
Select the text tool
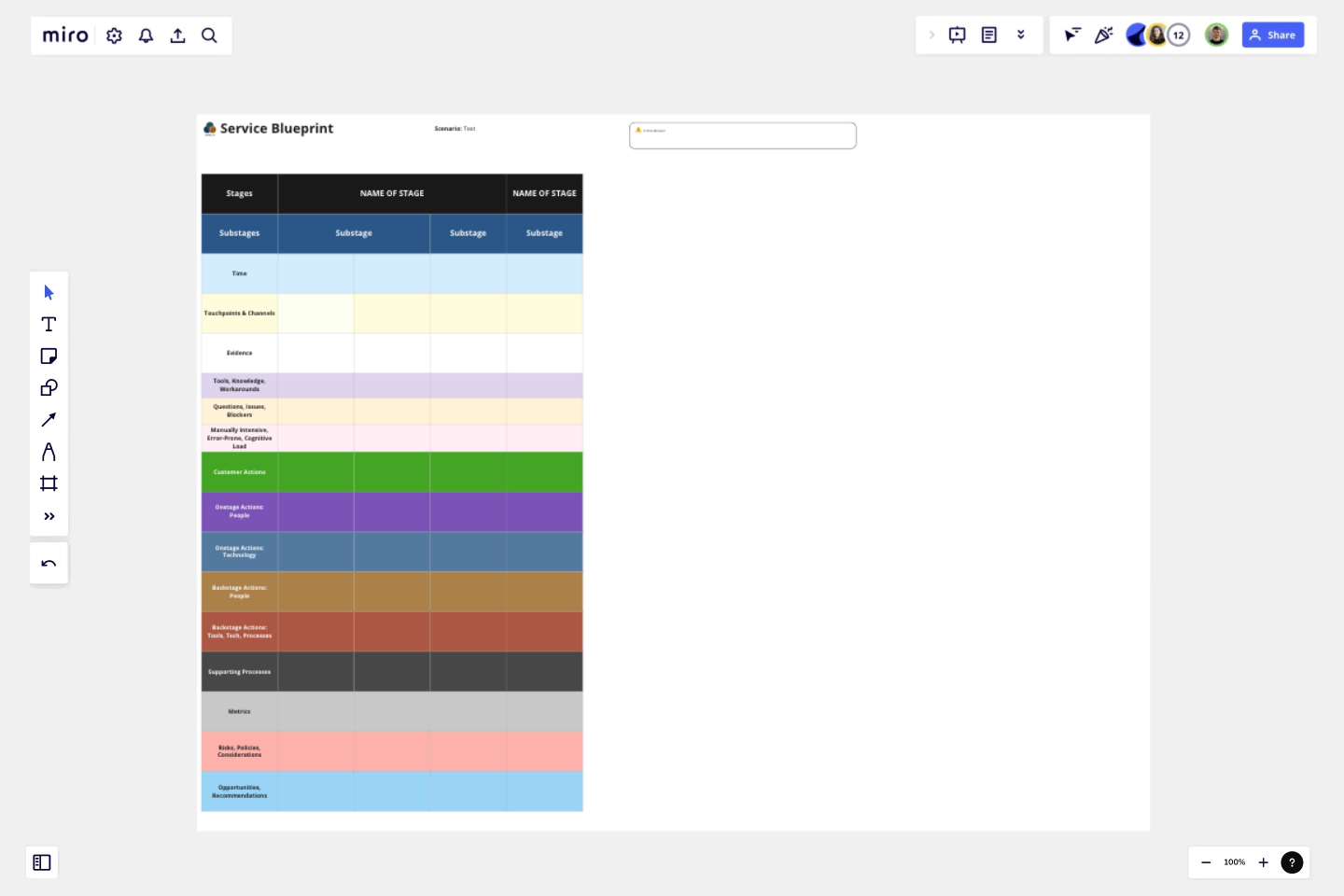pyautogui.click(x=49, y=324)
